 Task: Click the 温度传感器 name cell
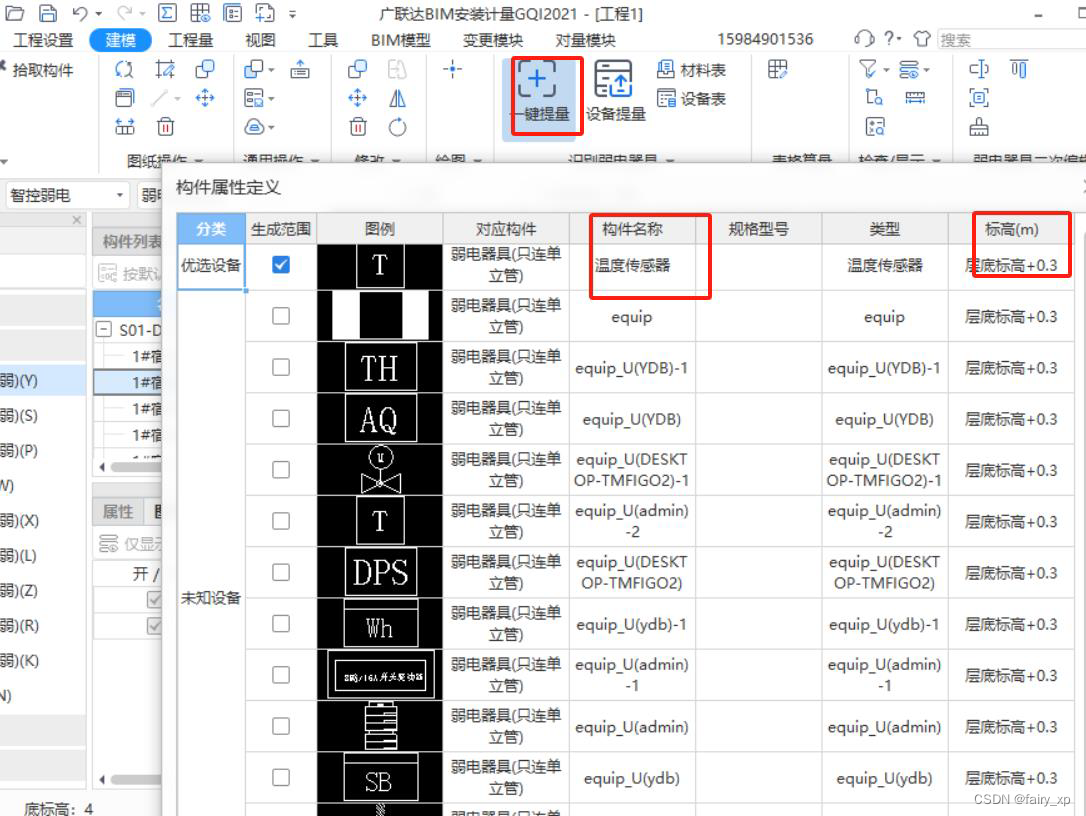(632, 265)
